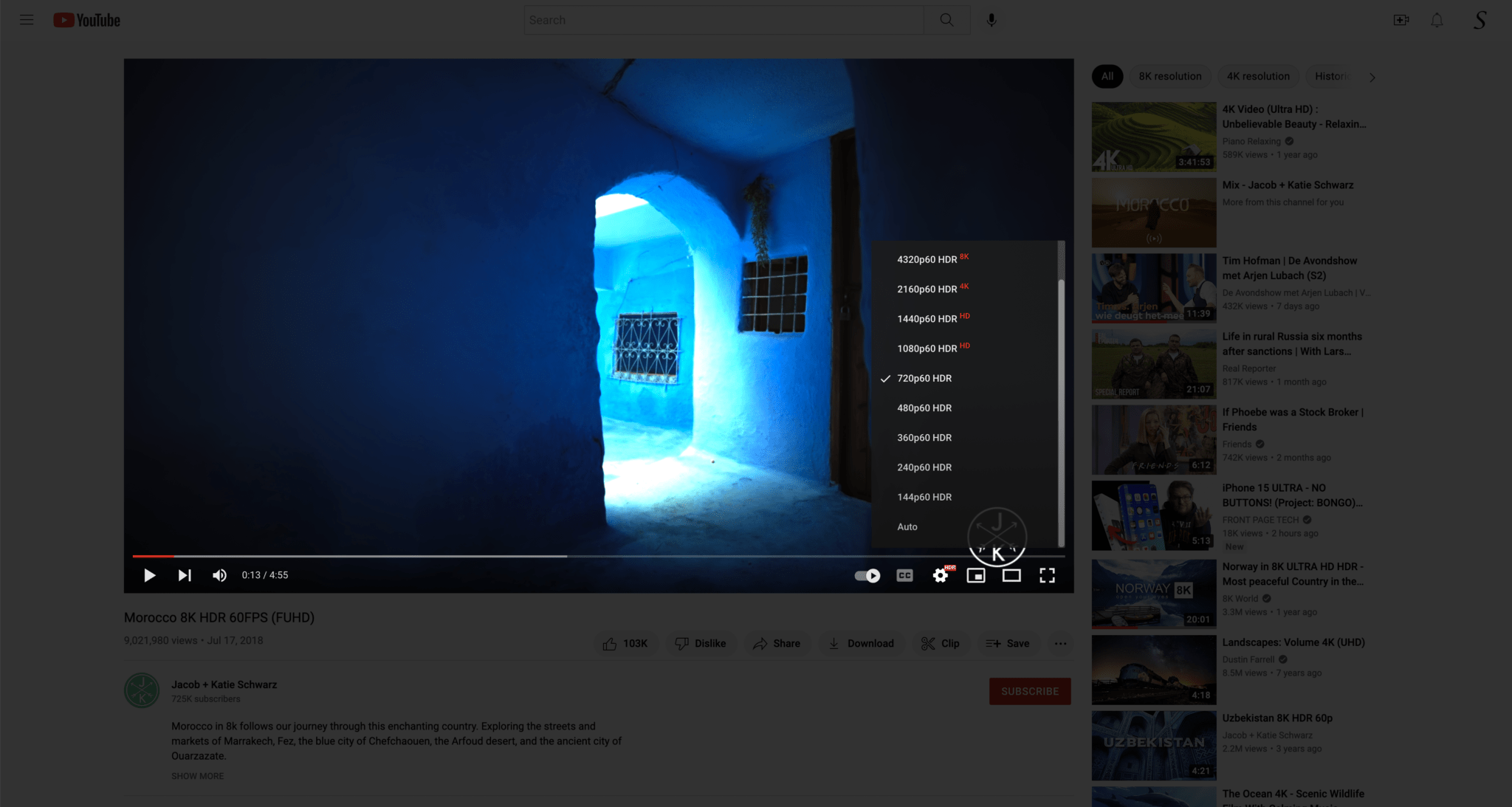The width and height of the screenshot is (1512, 807).
Task: Open the create video icon
Action: coord(1401,20)
